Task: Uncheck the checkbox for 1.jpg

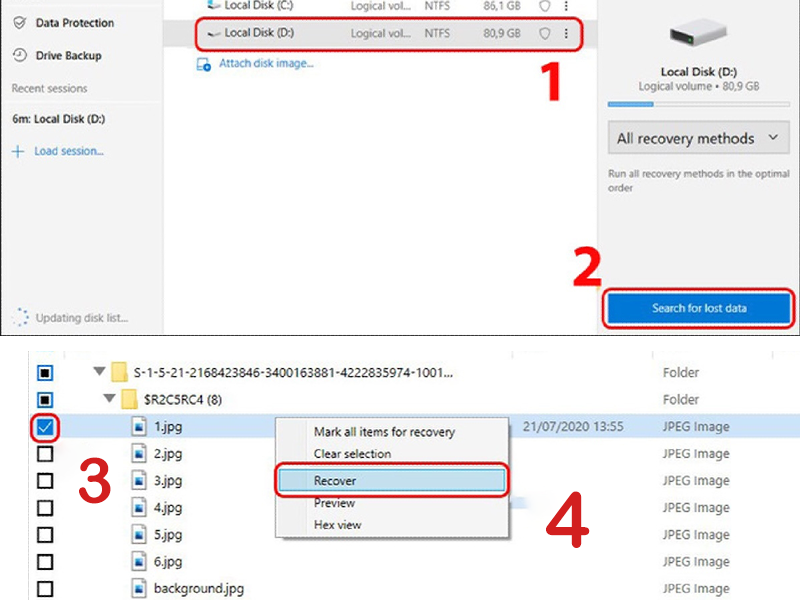Action: click(45, 427)
